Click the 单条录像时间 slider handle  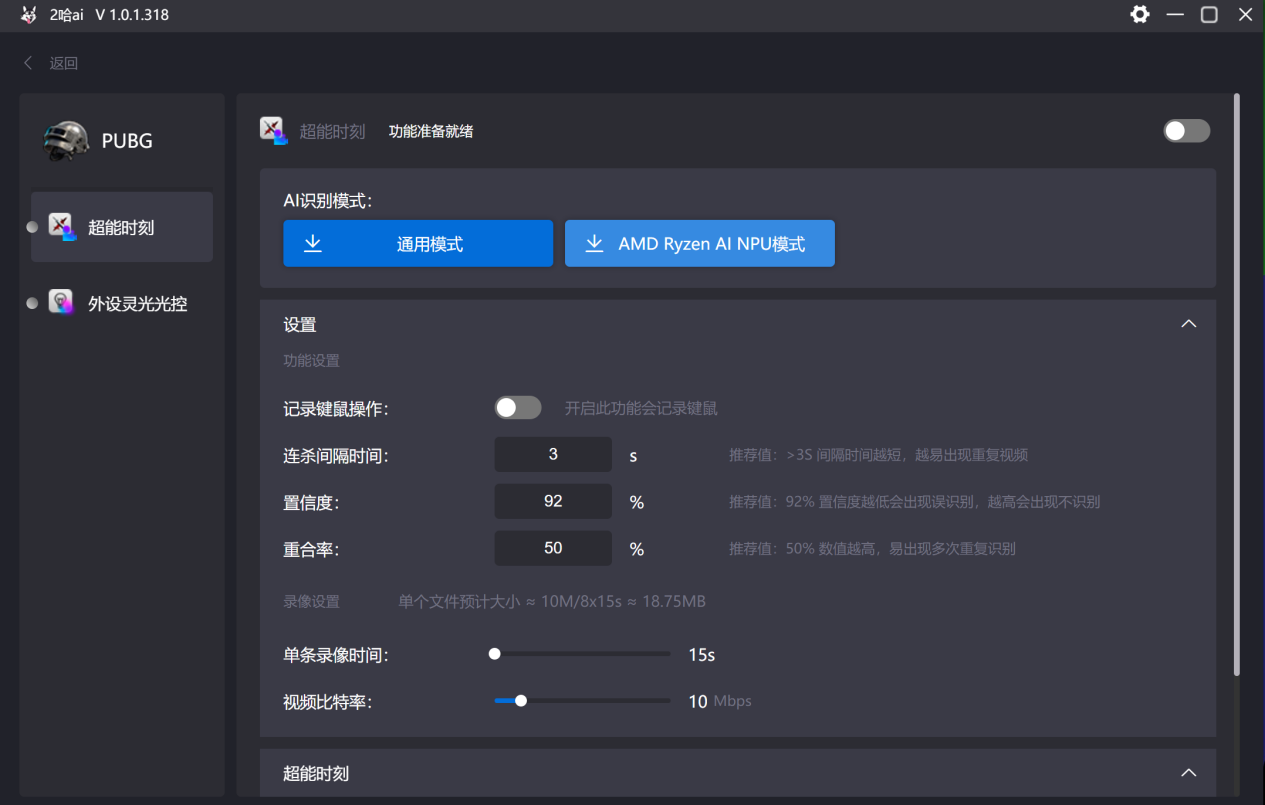494,654
